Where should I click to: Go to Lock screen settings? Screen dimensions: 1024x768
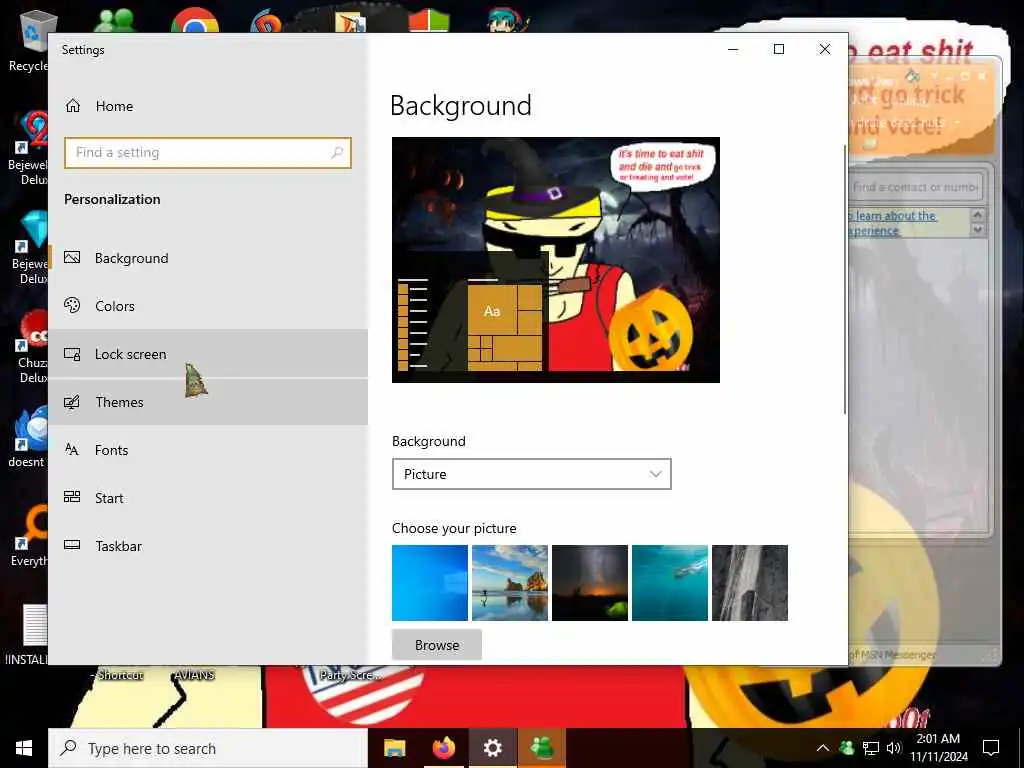click(208, 354)
